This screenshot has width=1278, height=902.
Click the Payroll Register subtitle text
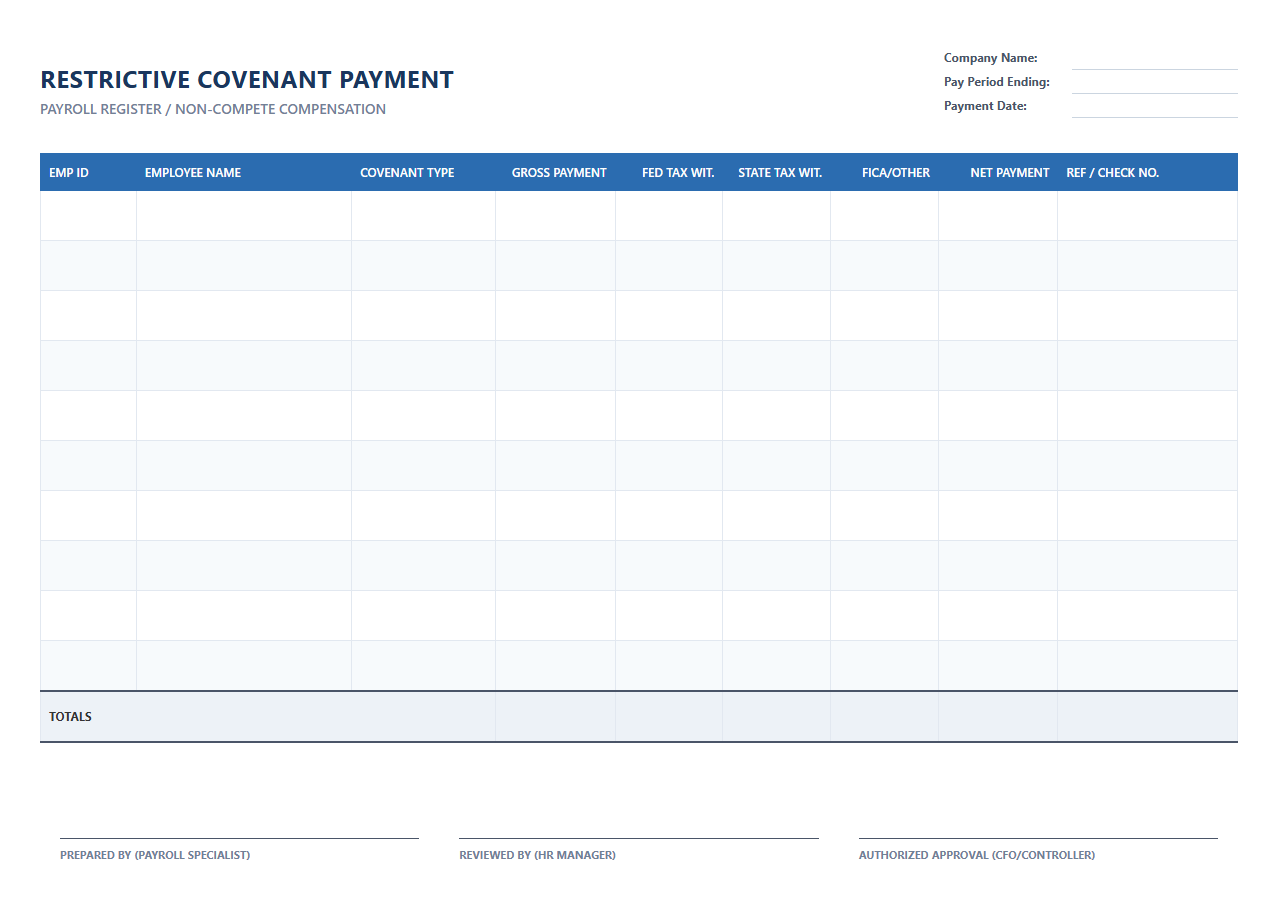point(213,109)
